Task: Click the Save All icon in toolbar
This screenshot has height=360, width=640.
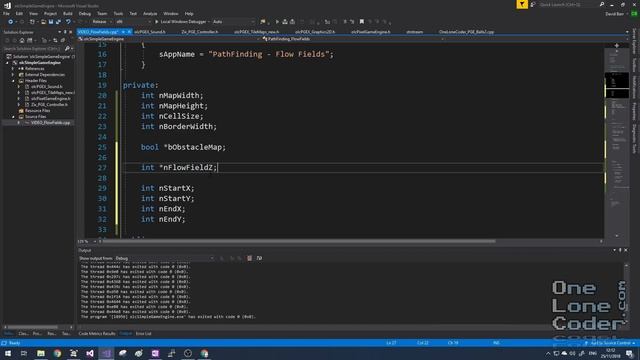Action: (58, 22)
